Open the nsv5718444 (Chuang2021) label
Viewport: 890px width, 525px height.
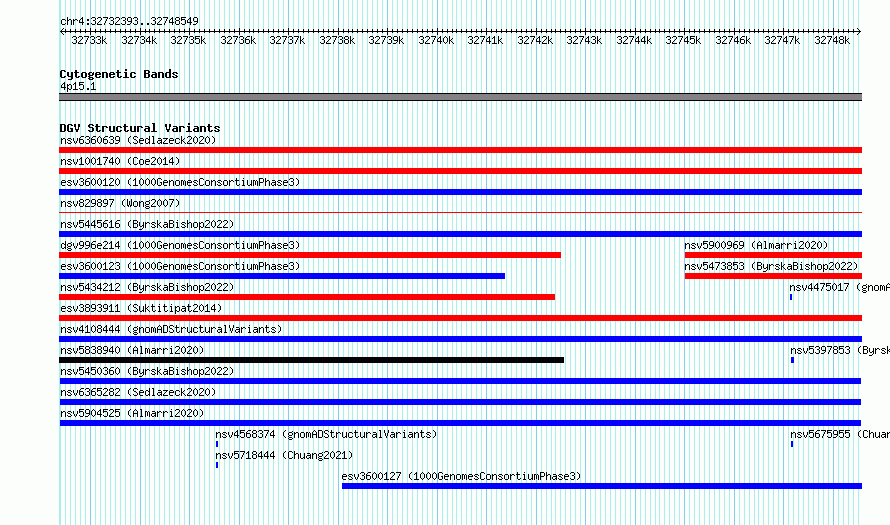coord(284,455)
